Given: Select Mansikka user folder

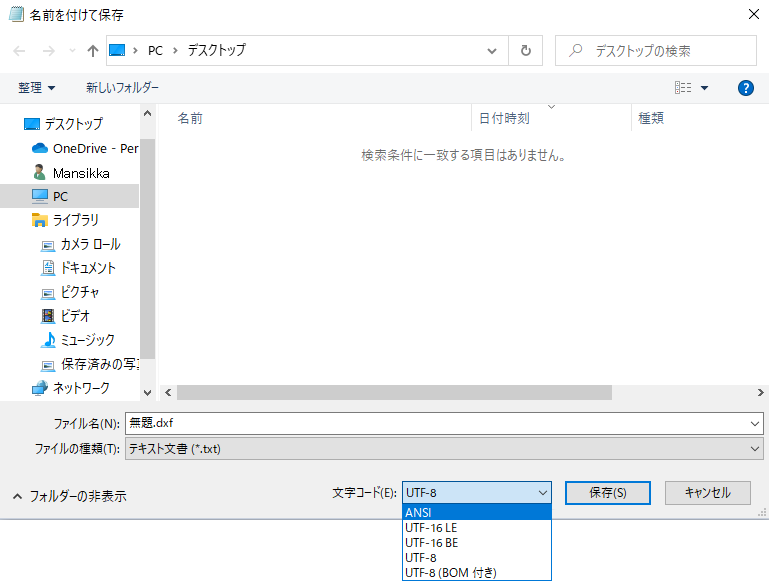Looking at the screenshot, I should pos(72,173).
